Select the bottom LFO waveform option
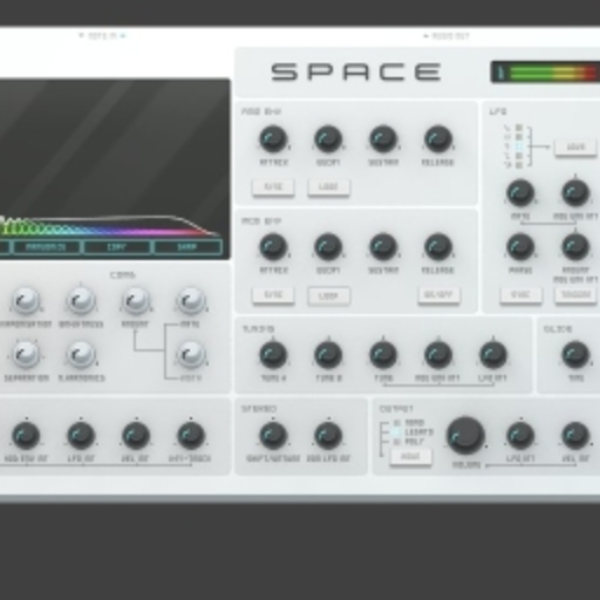The image size is (600, 600). [x=518, y=165]
